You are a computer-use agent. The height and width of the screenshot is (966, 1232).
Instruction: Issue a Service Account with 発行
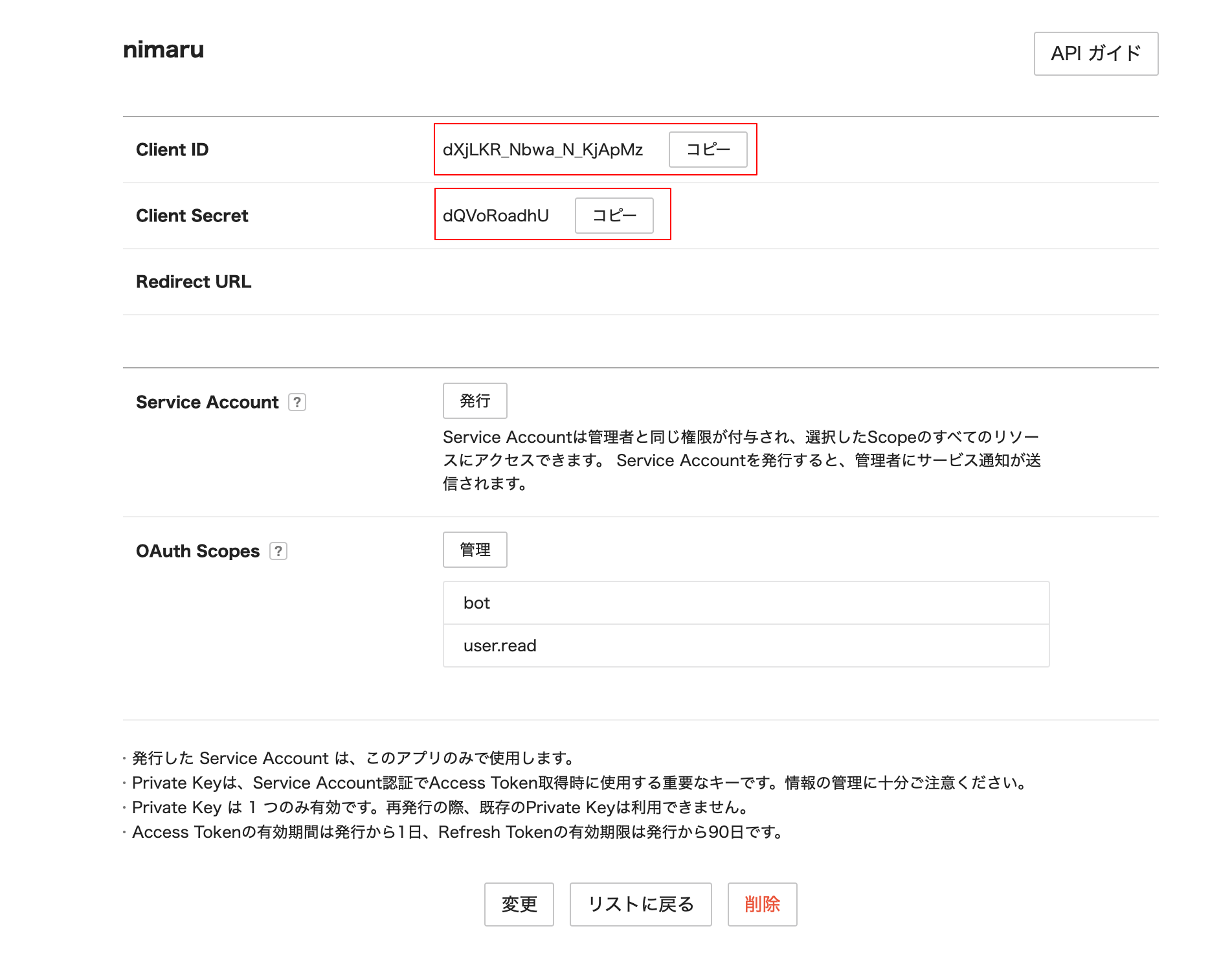[x=475, y=401]
